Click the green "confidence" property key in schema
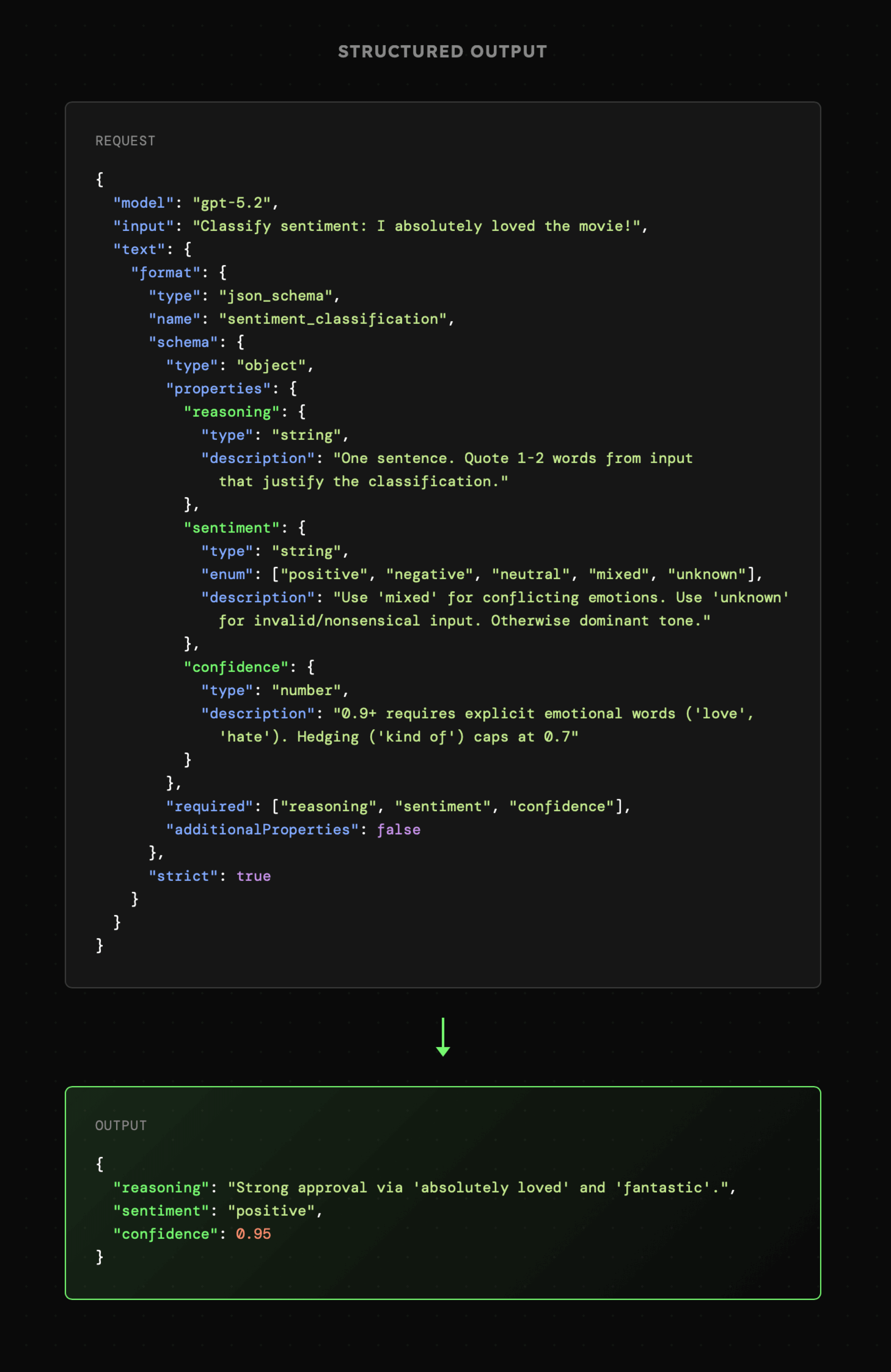This screenshot has height=1372, width=891. coord(236,667)
